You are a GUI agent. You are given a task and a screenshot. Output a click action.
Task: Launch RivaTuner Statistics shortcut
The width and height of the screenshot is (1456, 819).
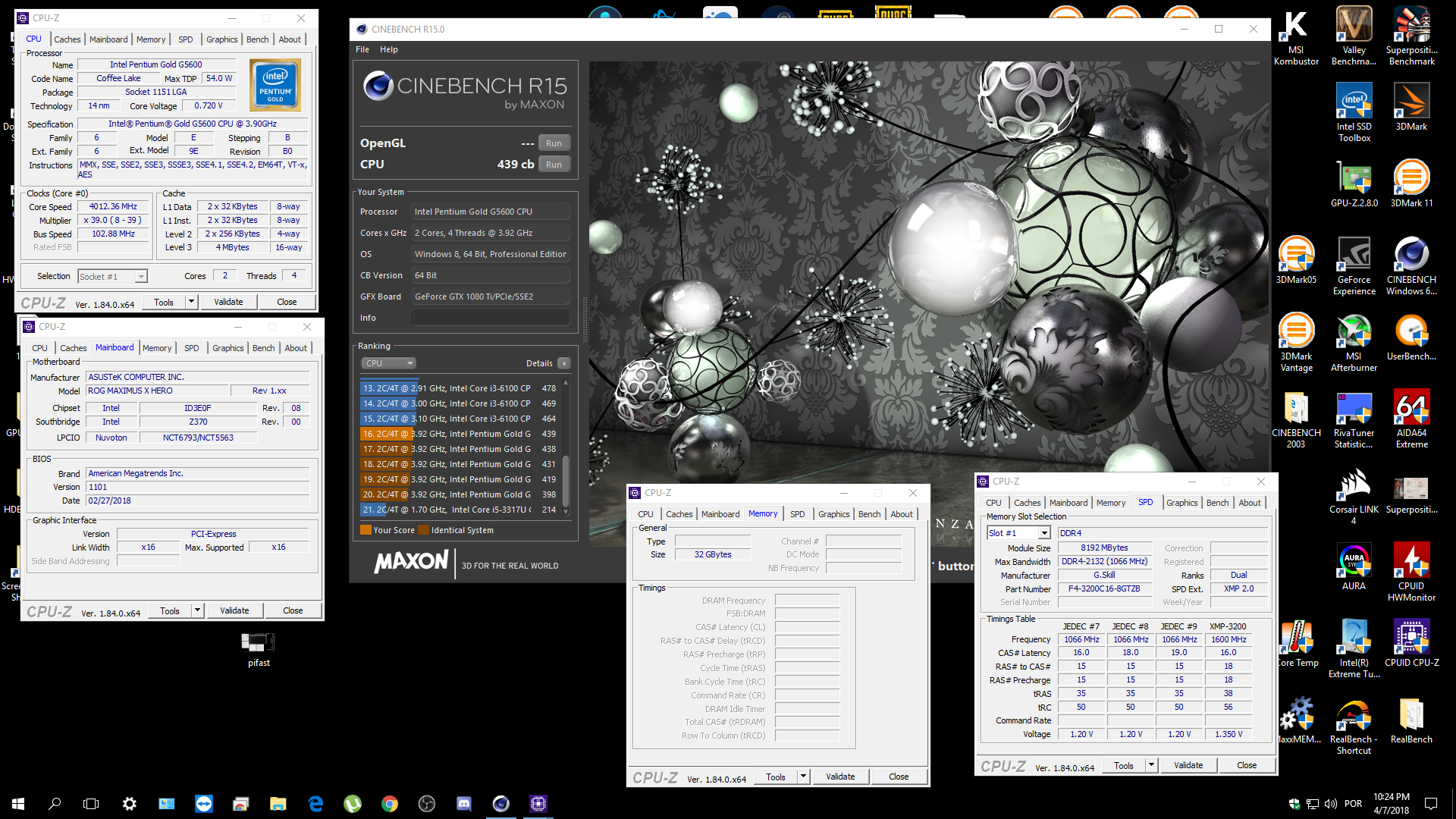coord(1354,419)
